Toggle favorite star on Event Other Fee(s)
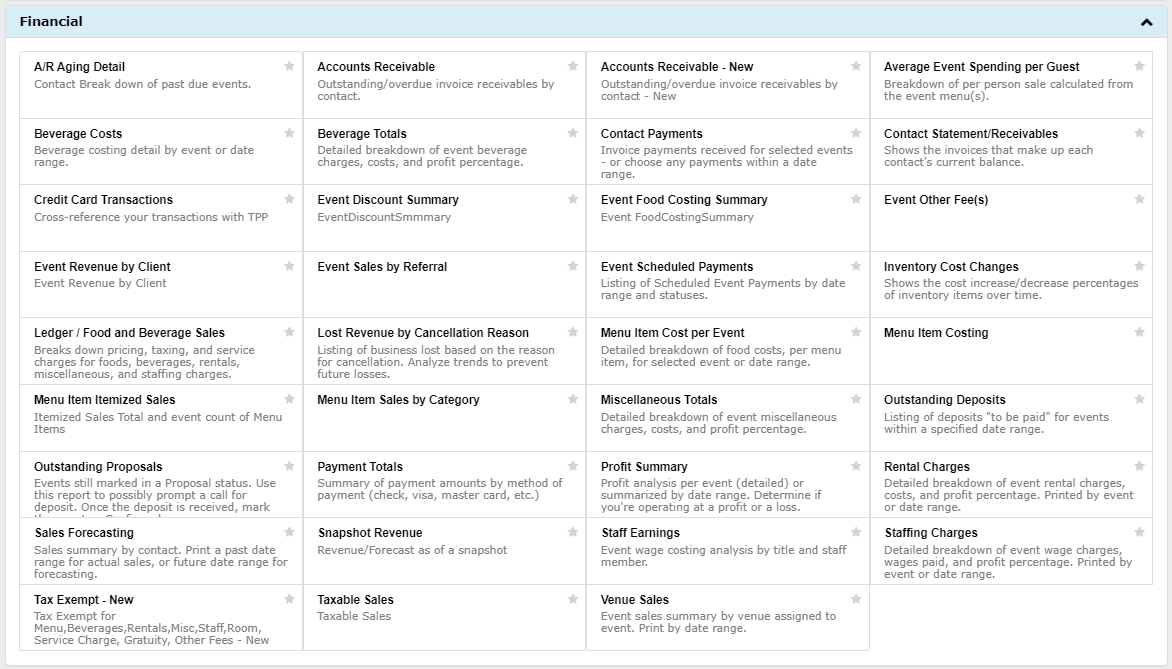The image size is (1172, 669). 1139,199
